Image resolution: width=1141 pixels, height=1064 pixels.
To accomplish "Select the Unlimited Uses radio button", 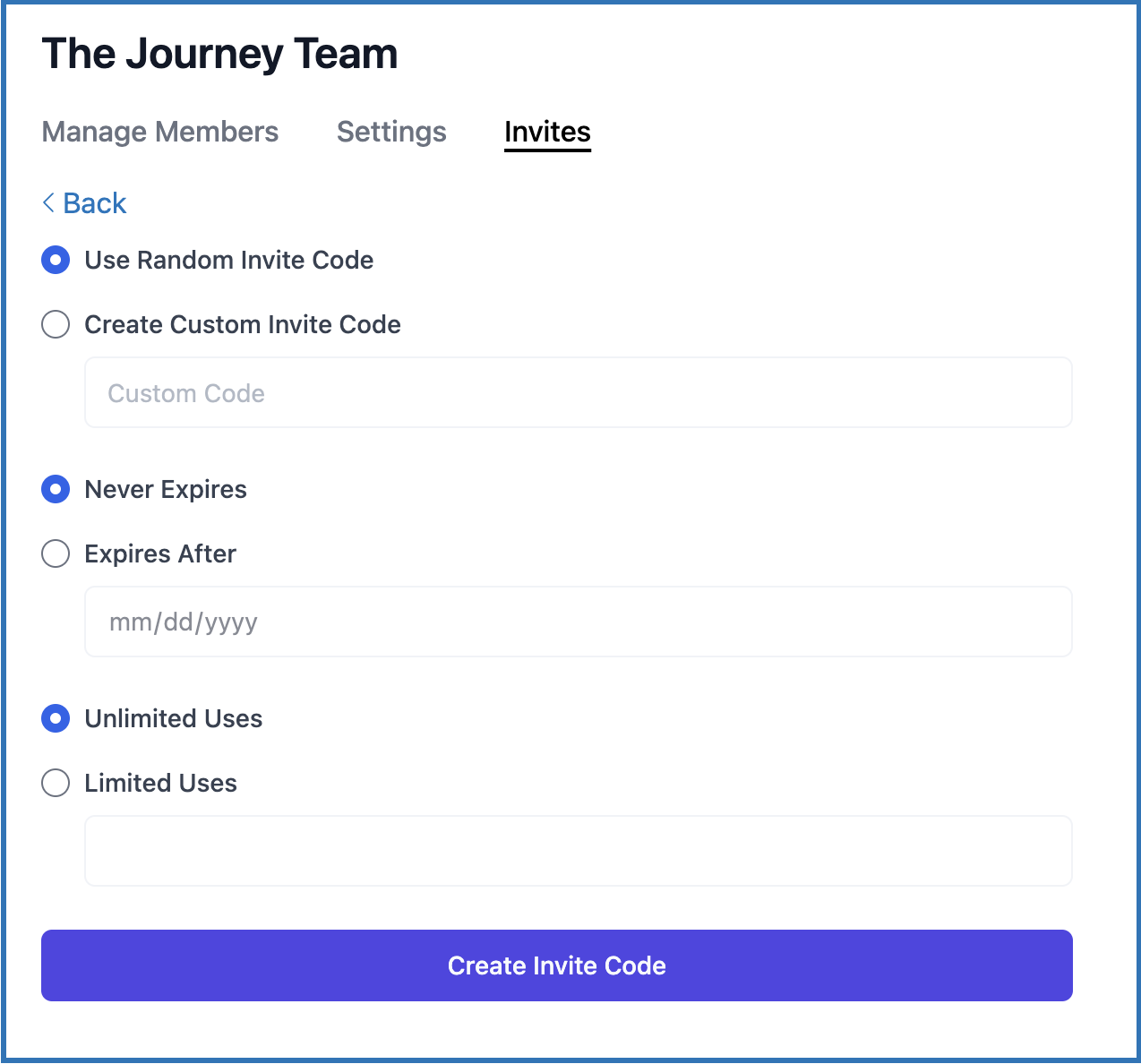I will tap(56, 719).
